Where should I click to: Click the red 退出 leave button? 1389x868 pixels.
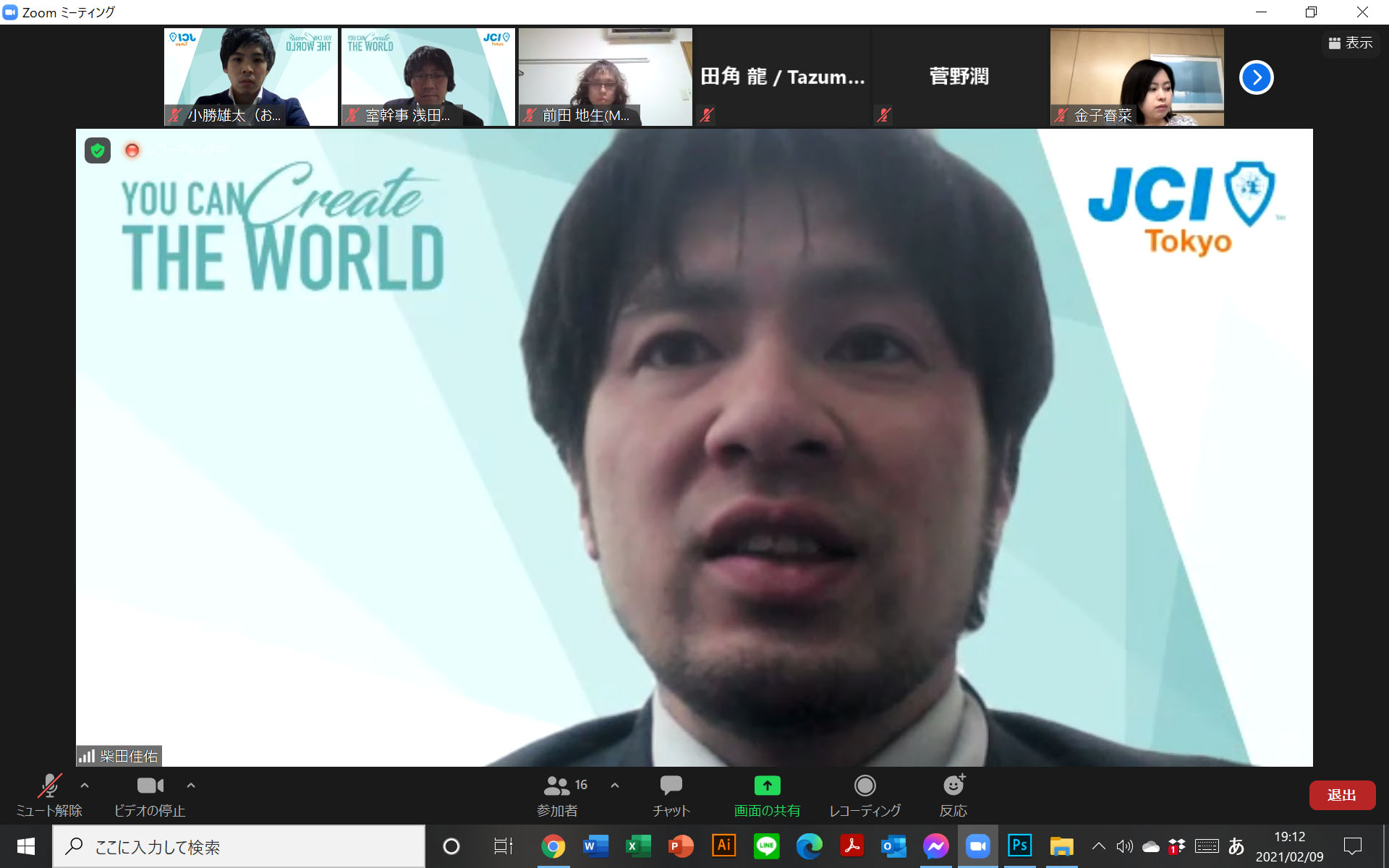[x=1341, y=795]
